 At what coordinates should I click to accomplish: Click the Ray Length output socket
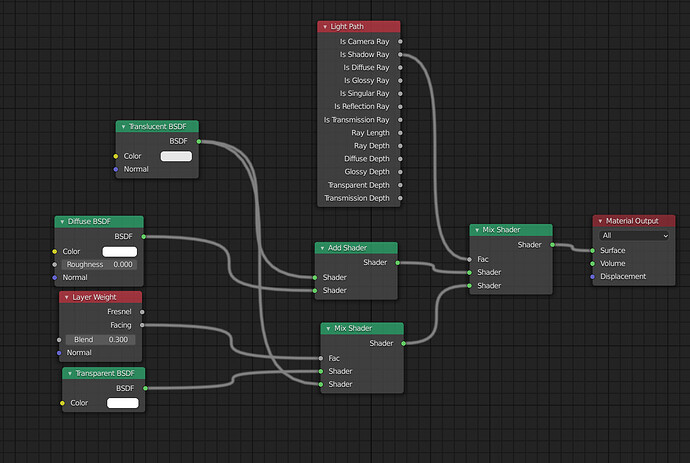coord(400,133)
